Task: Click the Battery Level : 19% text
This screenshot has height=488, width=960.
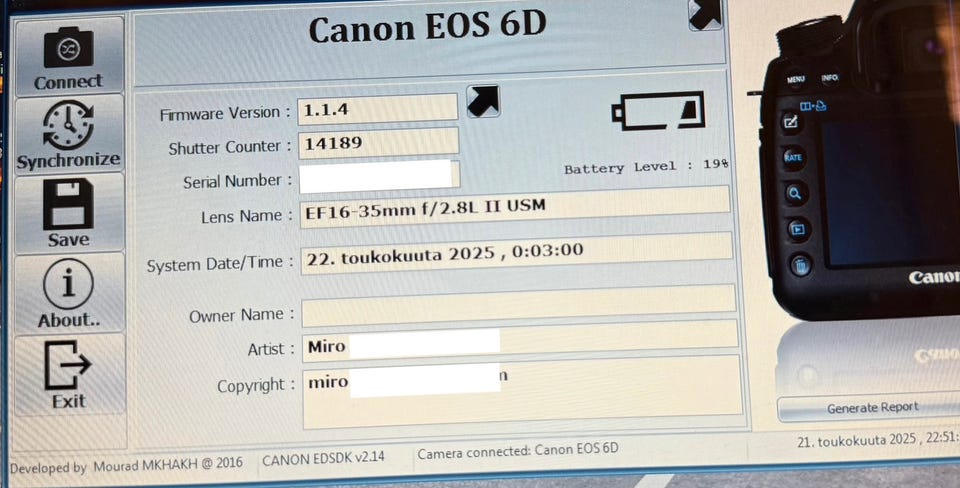Action: point(646,167)
